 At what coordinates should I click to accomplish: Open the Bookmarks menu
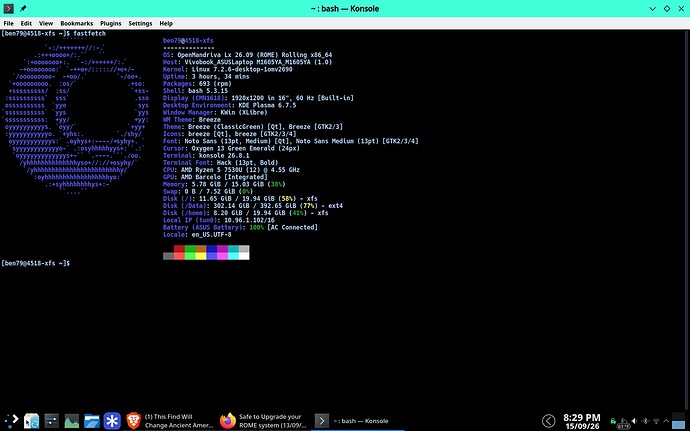[x=77, y=23]
